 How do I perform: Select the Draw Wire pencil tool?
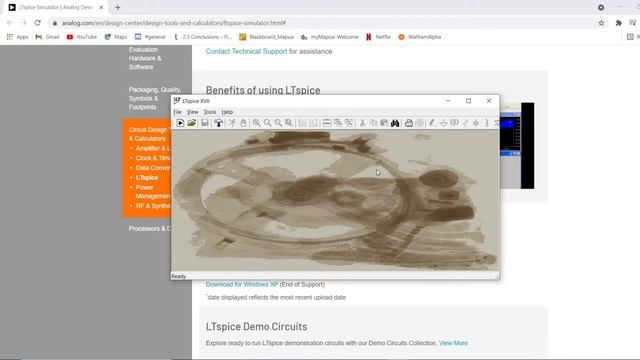pyautogui.click(x=432, y=123)
